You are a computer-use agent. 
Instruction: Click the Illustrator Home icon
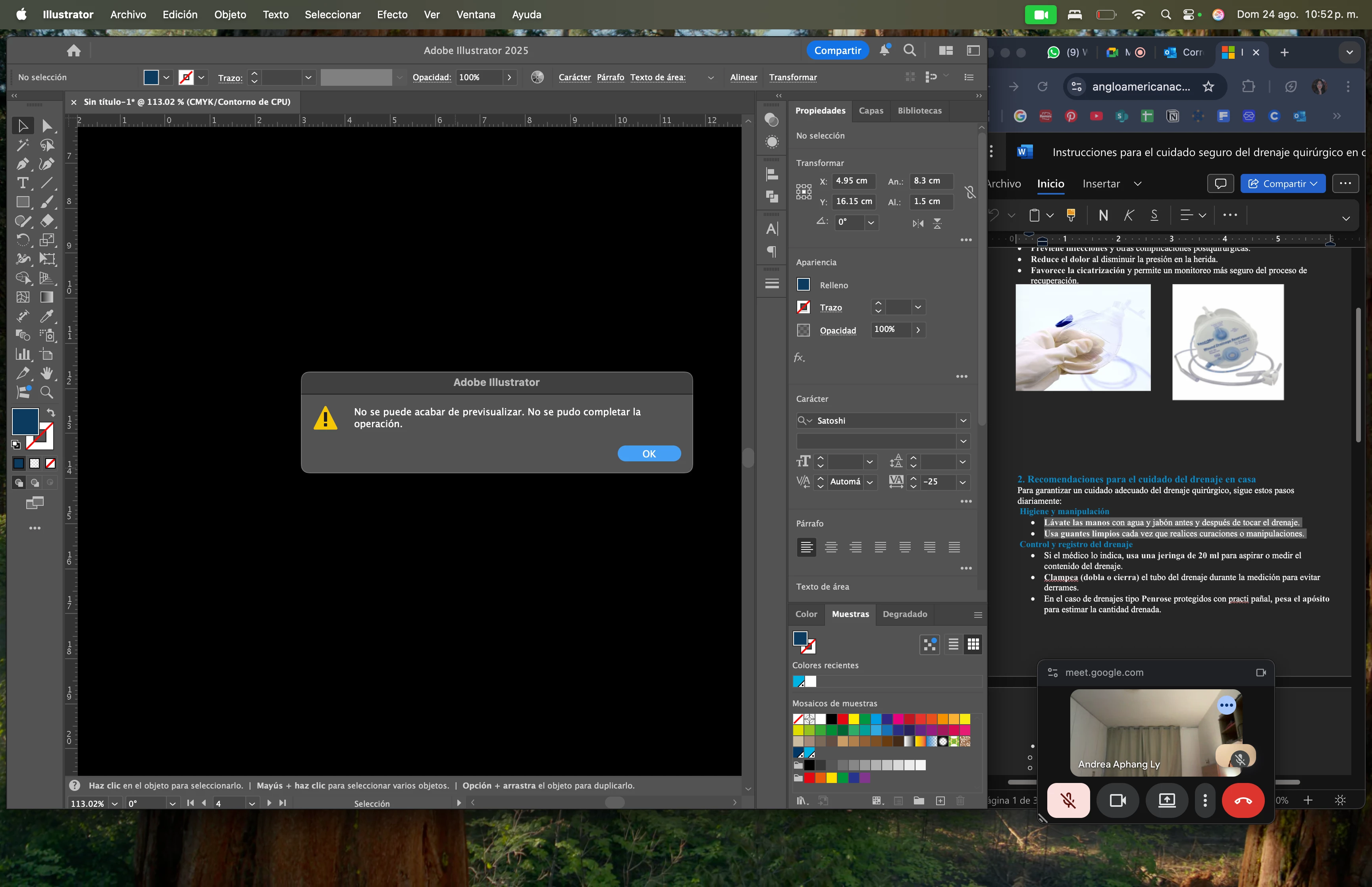click(x=74, y=51)
